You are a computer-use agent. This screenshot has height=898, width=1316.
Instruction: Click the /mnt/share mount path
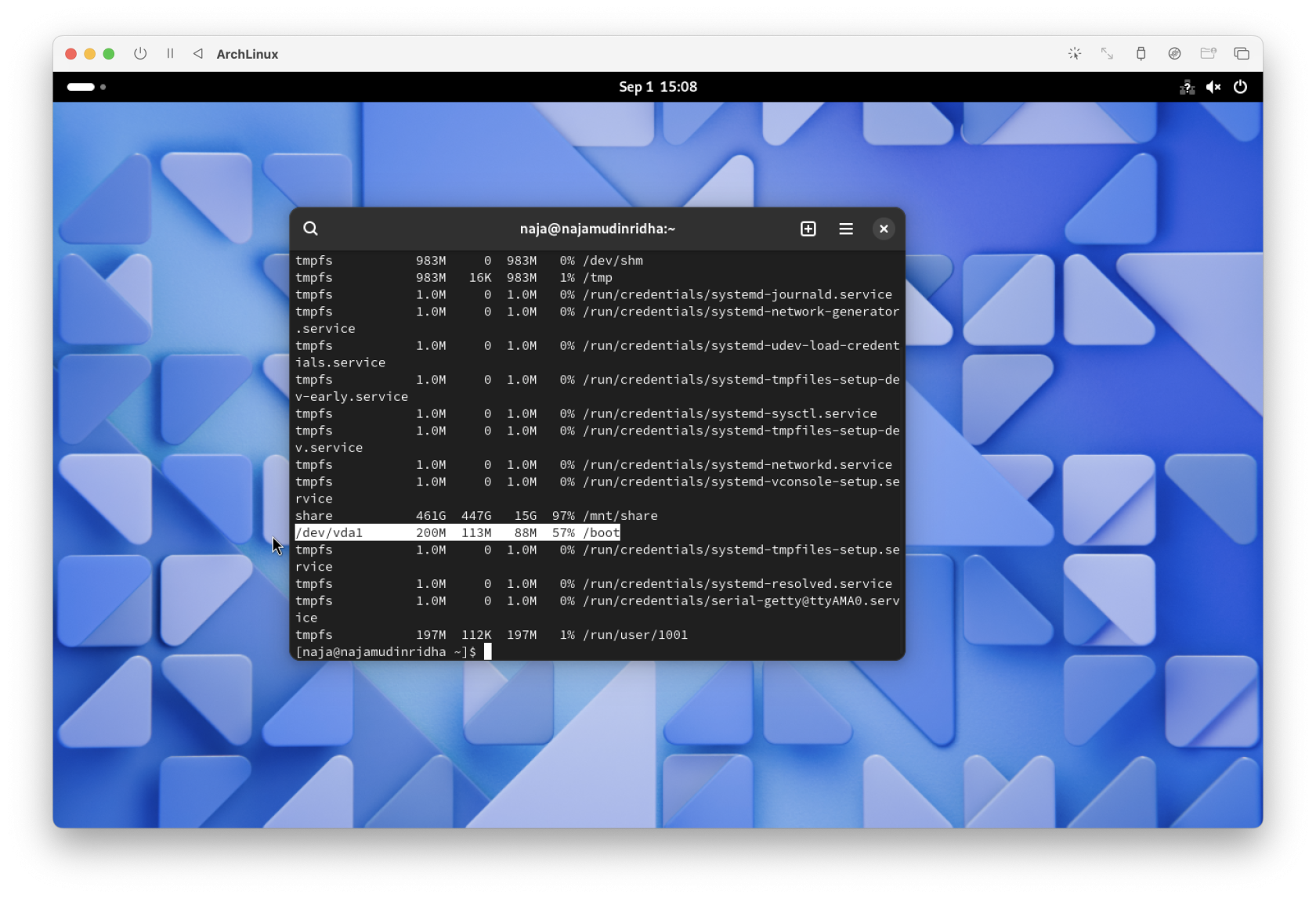(x=620, y=515)
